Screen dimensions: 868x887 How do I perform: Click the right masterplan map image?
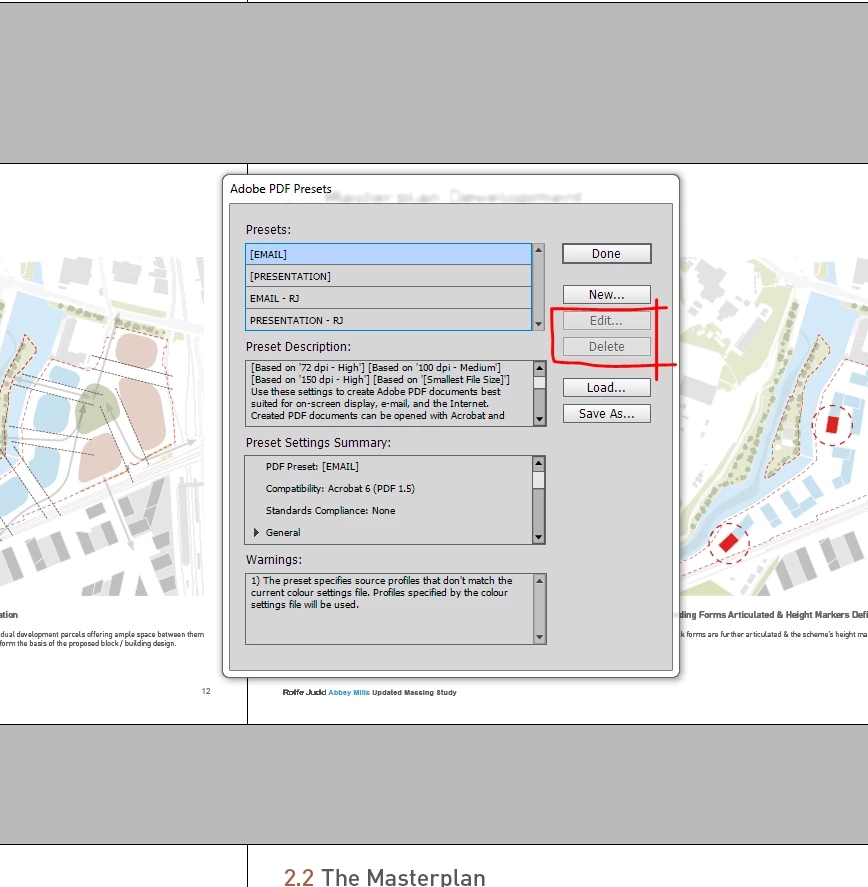pyautogui.click(x=774, y=426)
